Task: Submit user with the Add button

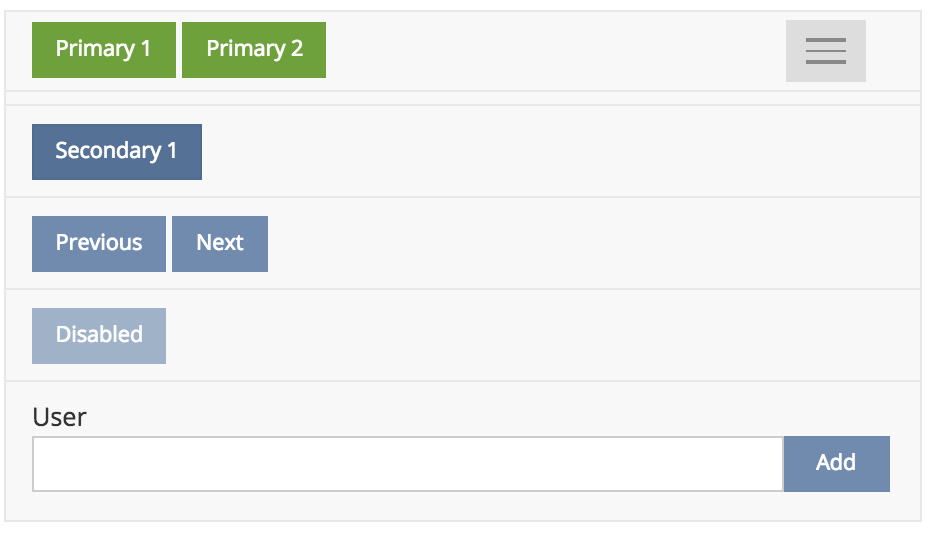Action: pos(836,464)
